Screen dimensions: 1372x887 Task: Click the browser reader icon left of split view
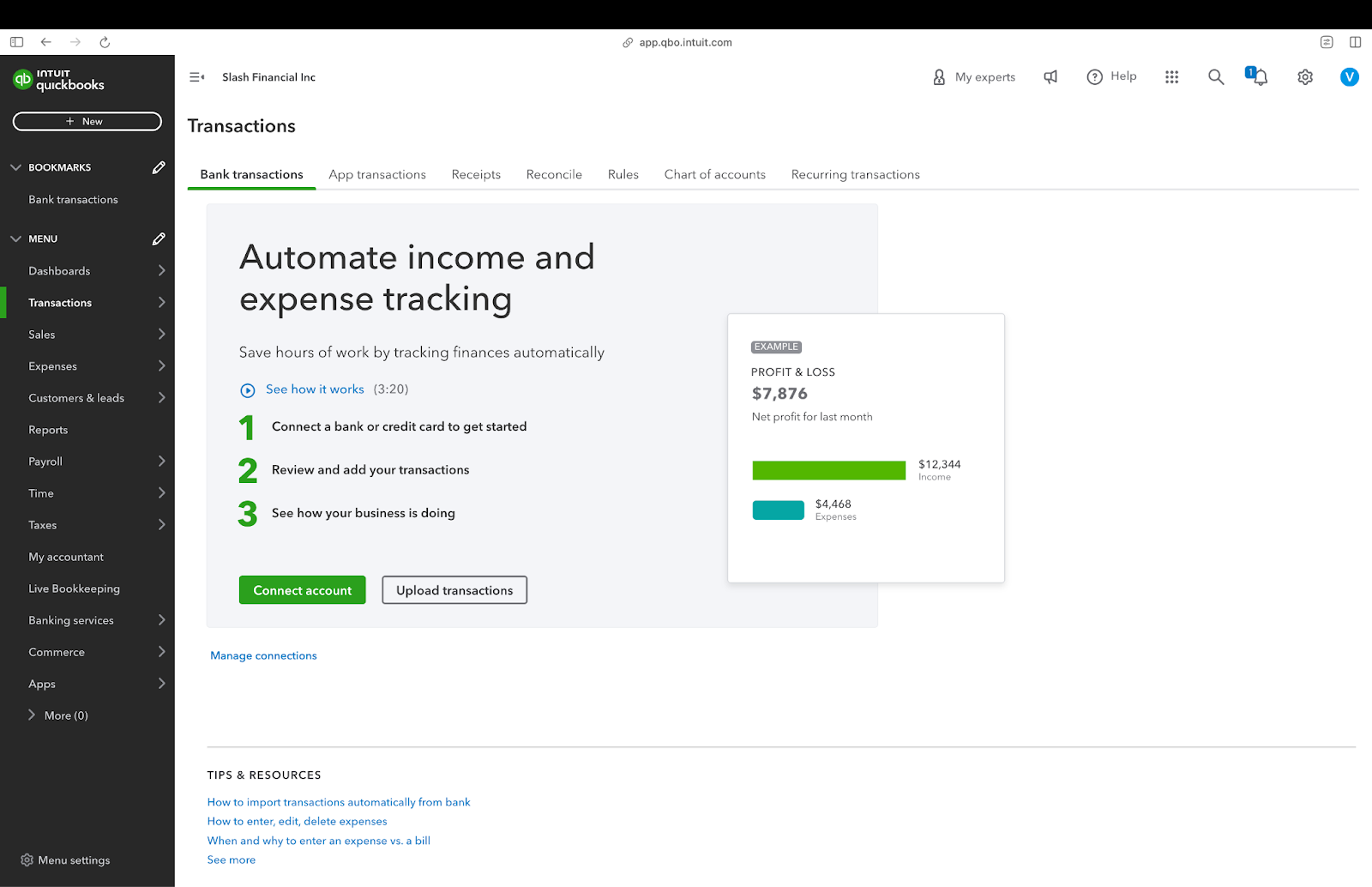(1327, 42)
